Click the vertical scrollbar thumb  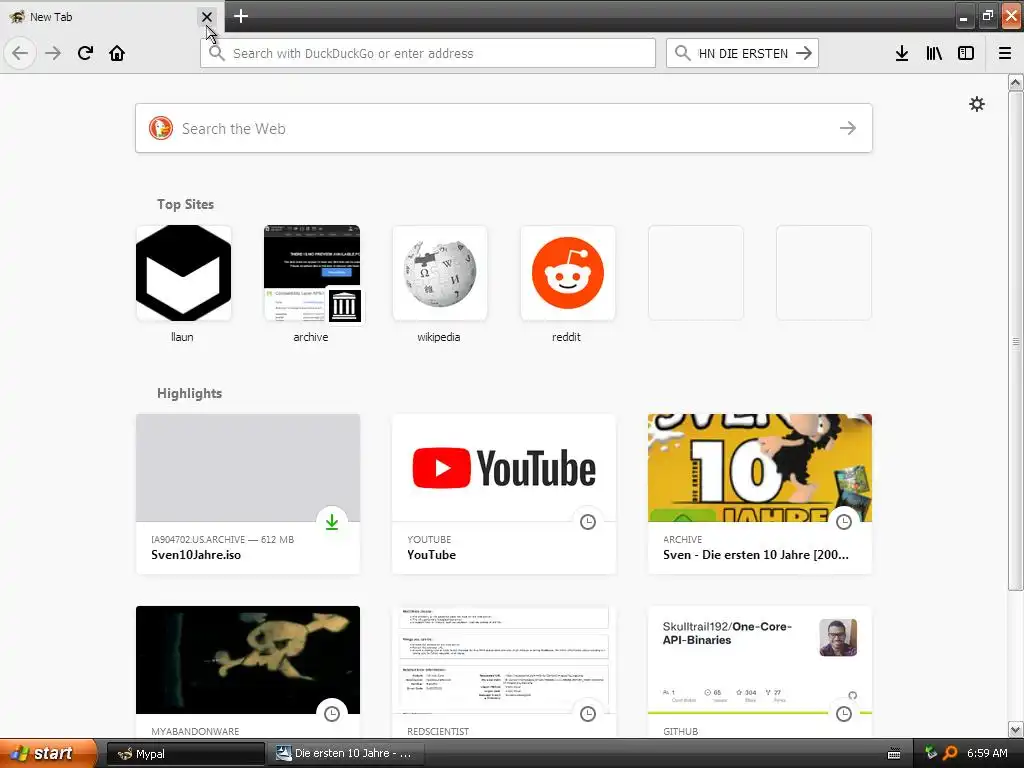click(x=1015, y=341)
